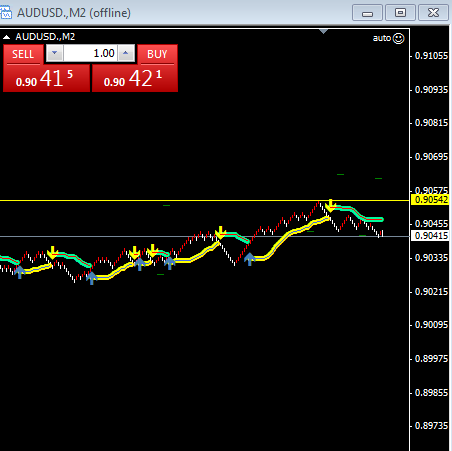The height and width of the screenshot is (451, 452).
Task: Maximize the AUDUSD chart window
Action: [400, 13]
